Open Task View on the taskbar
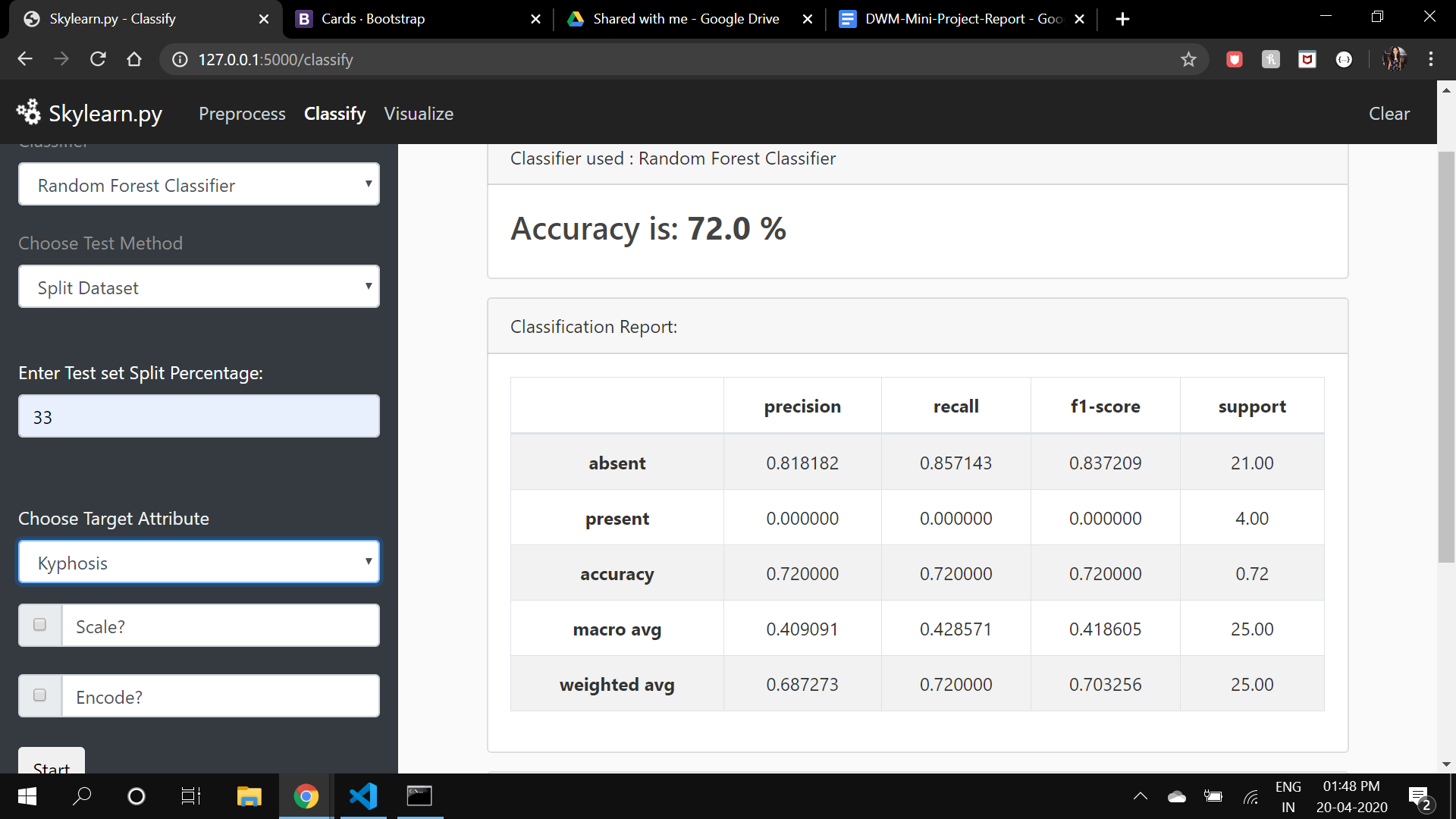The width and height of the screenshot is (1456, 819). pyautogui.click(x=191, y=796)
